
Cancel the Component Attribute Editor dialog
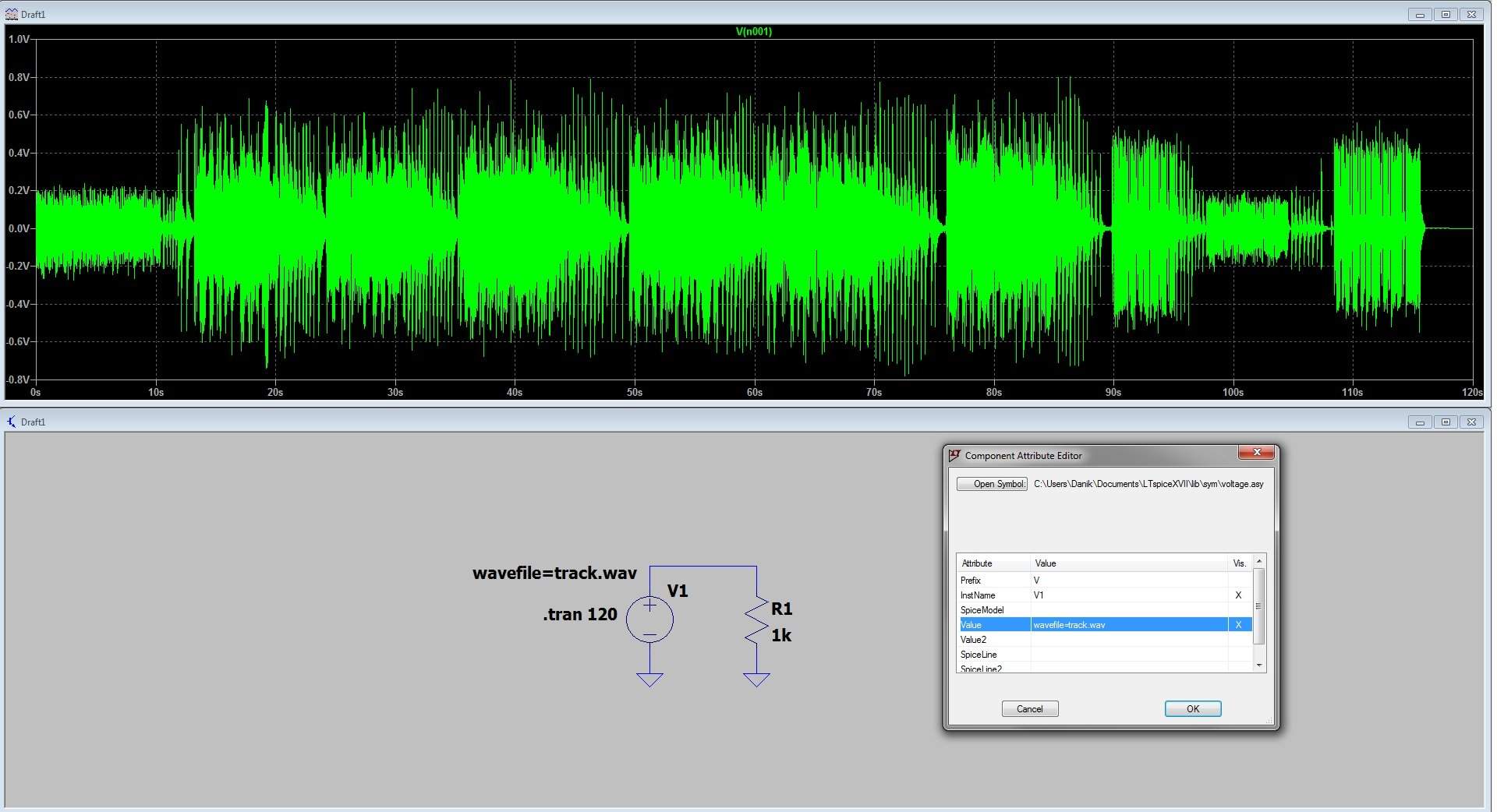[1029, 708]
